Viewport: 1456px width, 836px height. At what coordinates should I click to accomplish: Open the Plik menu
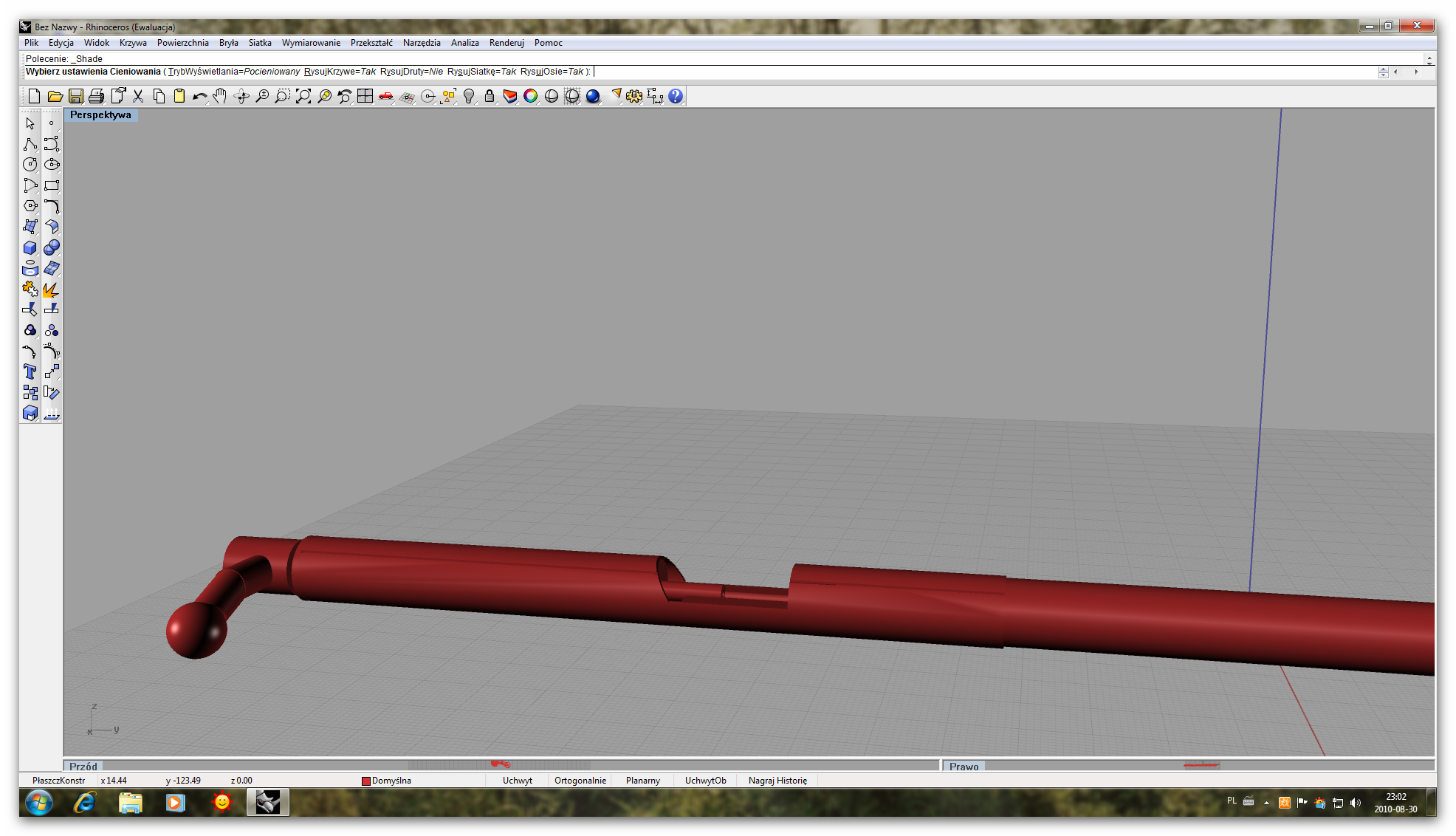31,43
